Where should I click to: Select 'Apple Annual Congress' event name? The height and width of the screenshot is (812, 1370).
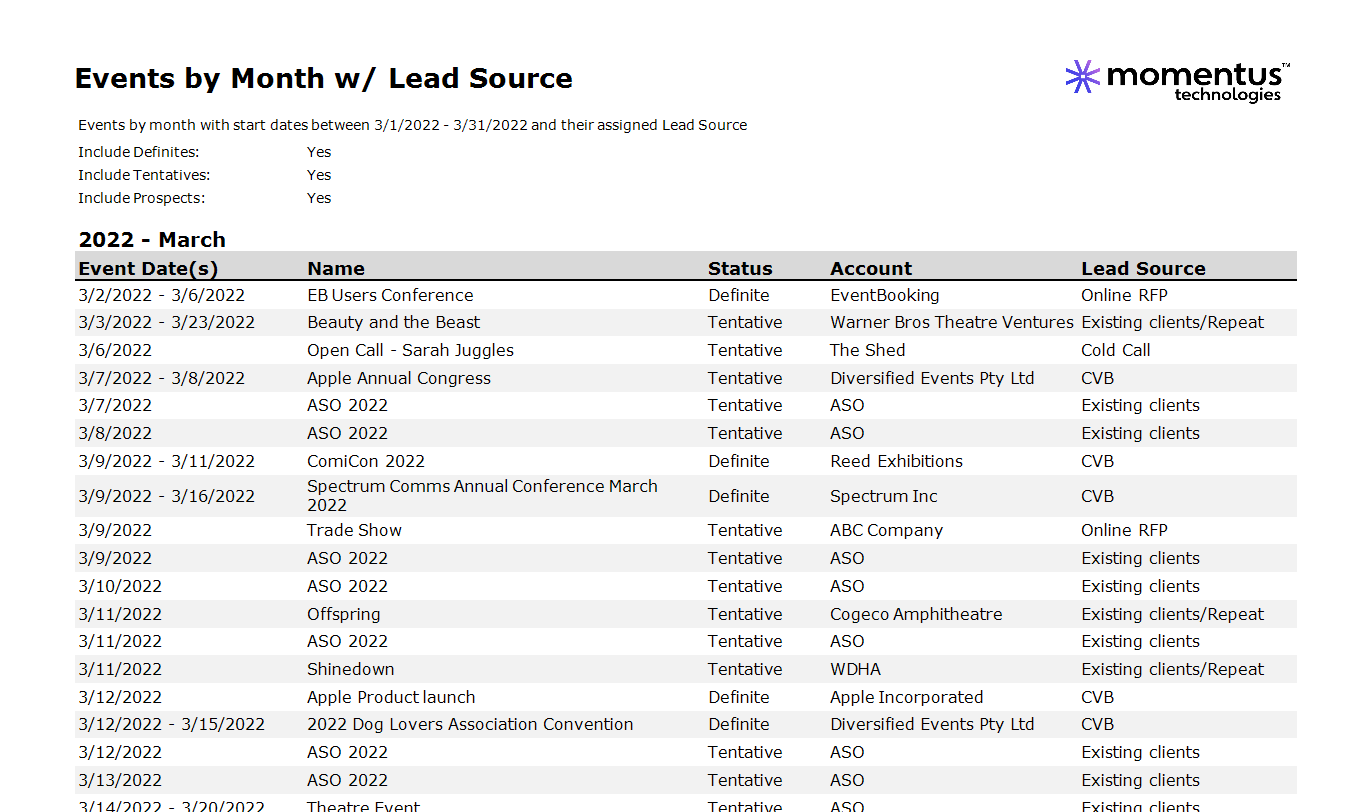point(399,378)
